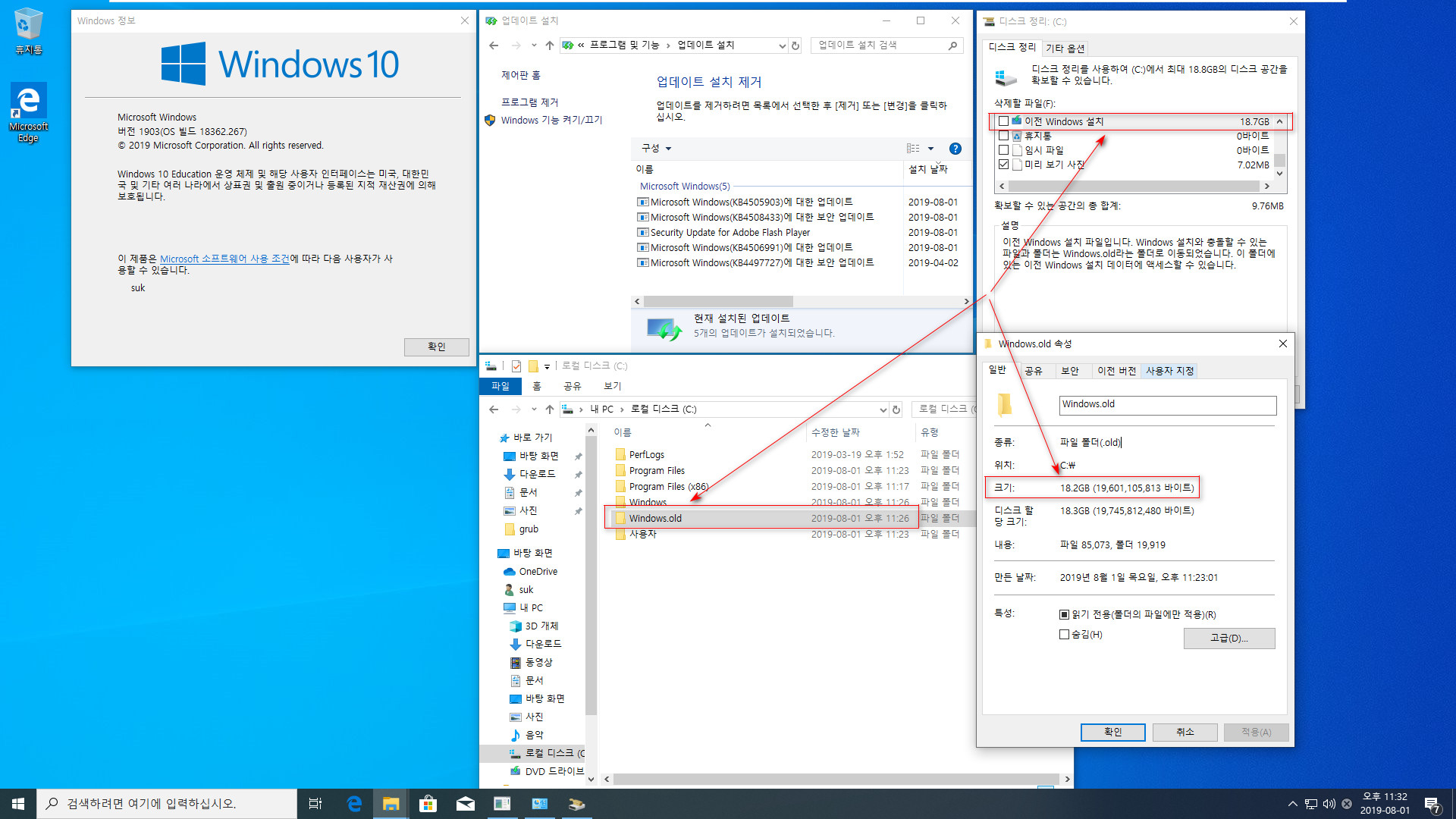Toggle the Hidden attribute checkbox
1456x819 pixels.
[1064, 635]
